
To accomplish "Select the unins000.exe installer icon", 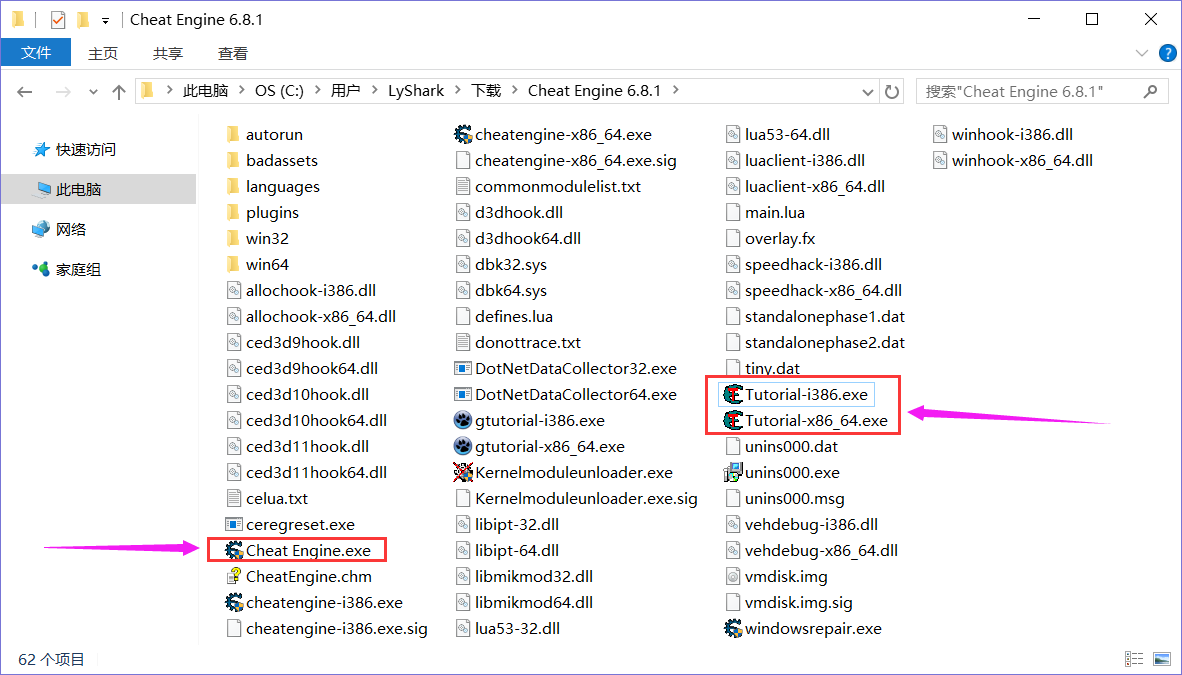I will point(733,472).
